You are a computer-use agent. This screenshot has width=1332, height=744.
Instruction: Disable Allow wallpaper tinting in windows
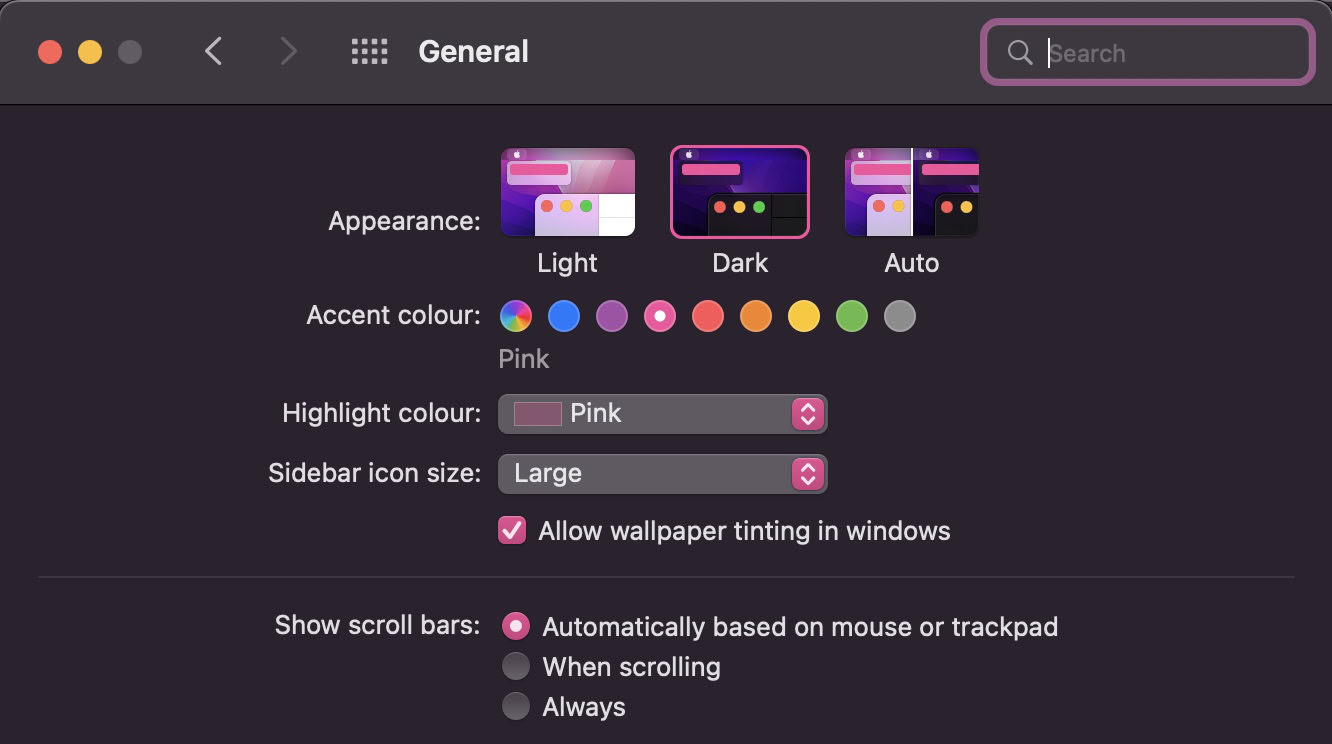(x=513, y=530)
